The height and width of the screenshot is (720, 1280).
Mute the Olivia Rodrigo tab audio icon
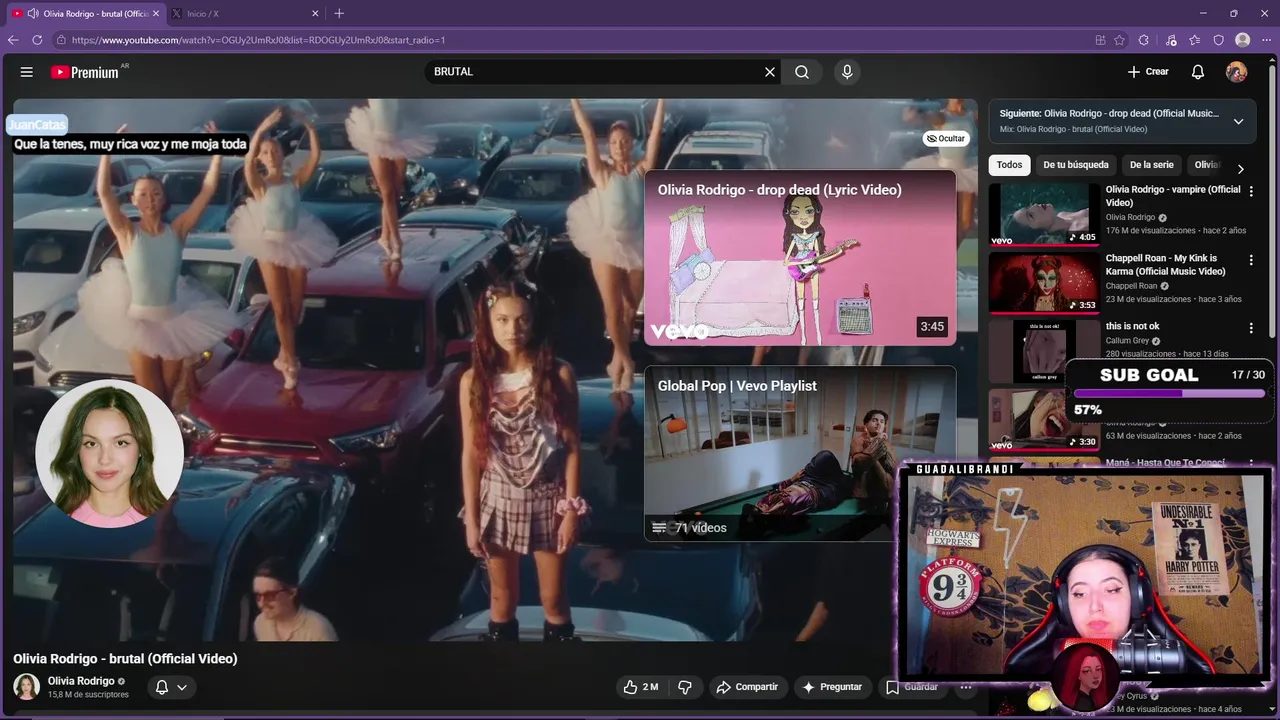tap(33, 13)
